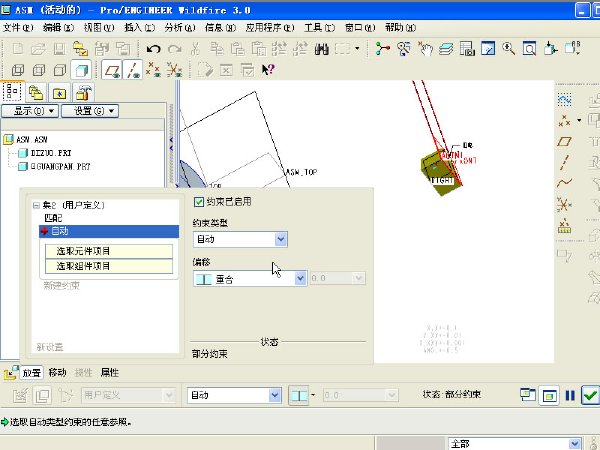
Task: Click 新设置 link
Action: [x=50, y=347]
